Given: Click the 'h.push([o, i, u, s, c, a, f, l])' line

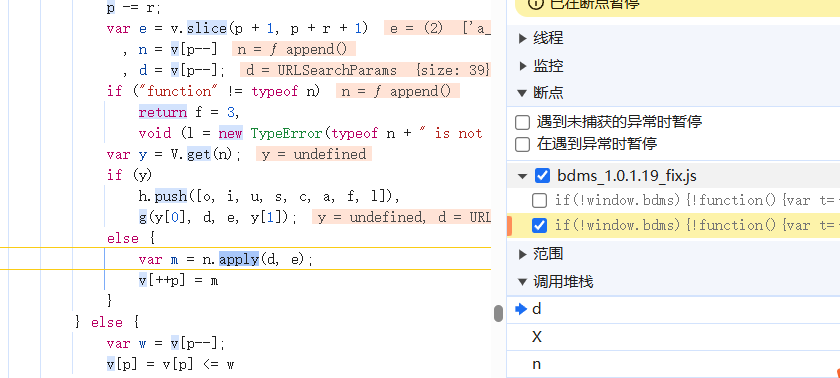Looking at the screenshot, I should click(x=269, y=197).
